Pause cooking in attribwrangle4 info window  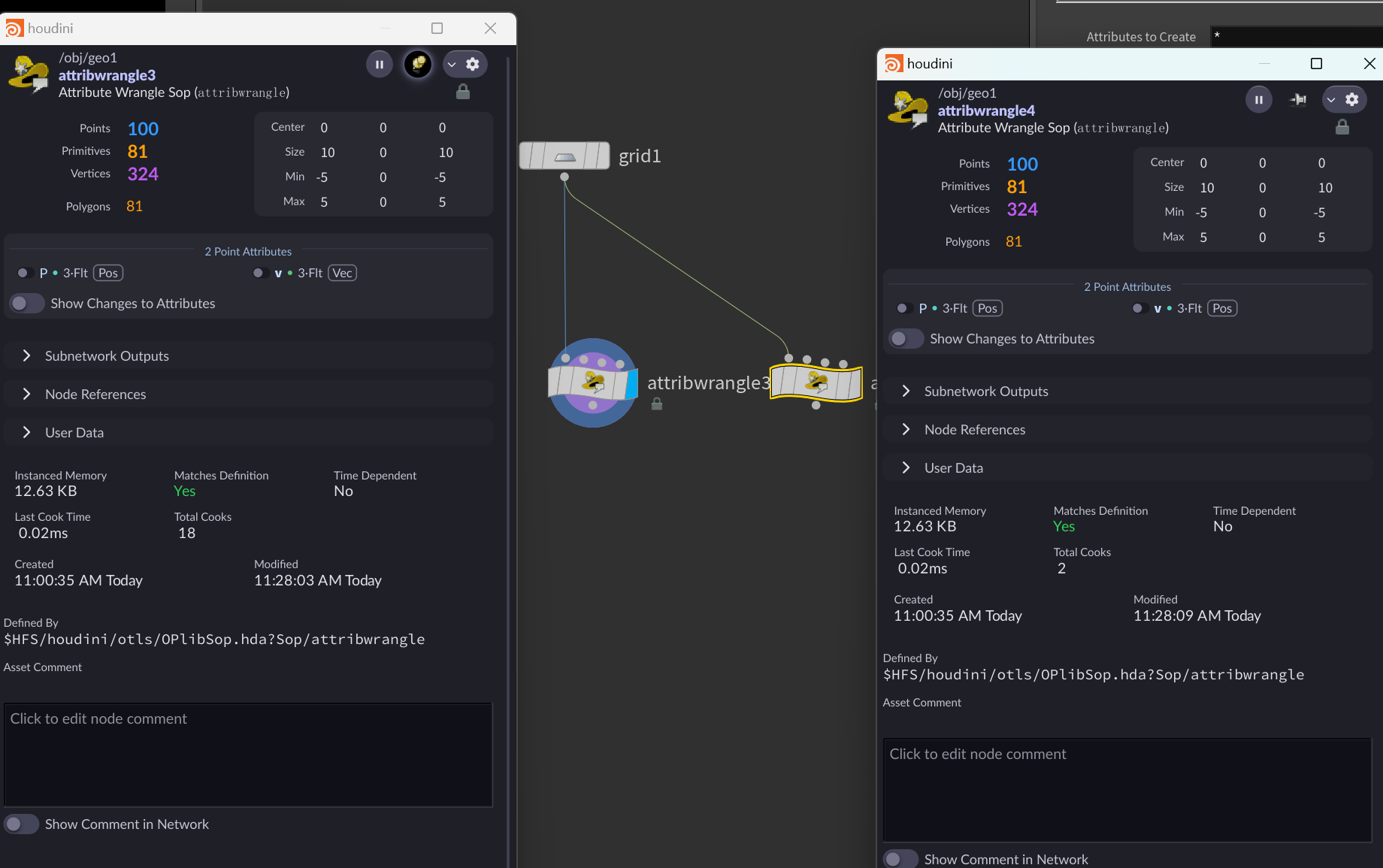point(1259,100)
